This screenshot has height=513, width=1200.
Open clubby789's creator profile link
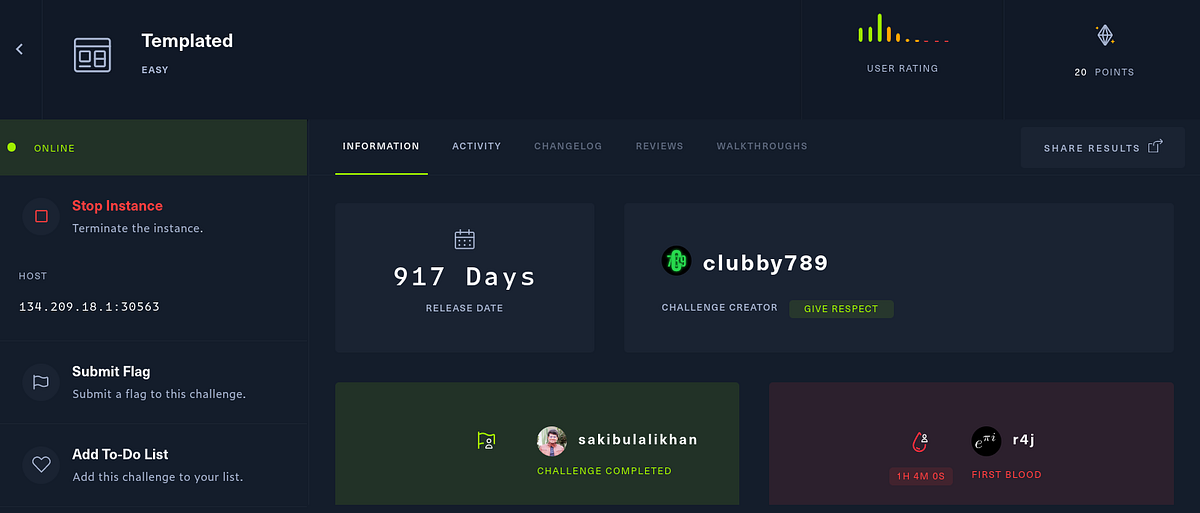pyautogui.click(x=765, y=264)
